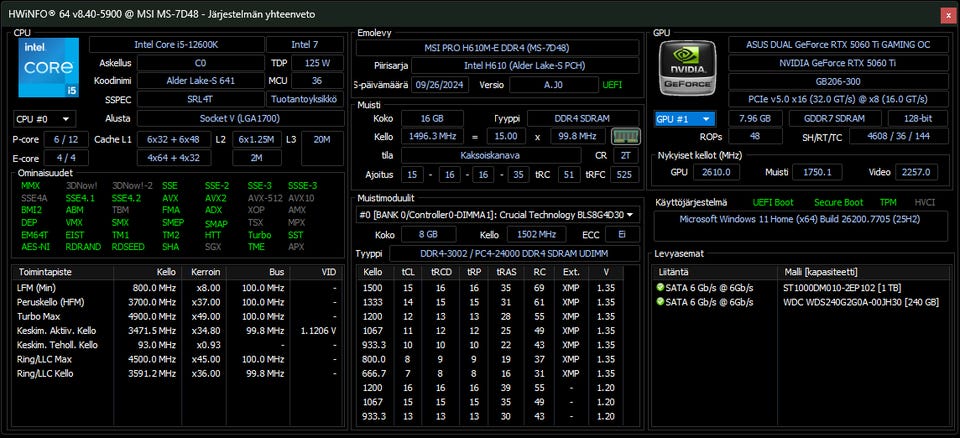960x438 pixels.
Task: Click the tCL column header
Action: pyautogui.click(x=407, y=272)
